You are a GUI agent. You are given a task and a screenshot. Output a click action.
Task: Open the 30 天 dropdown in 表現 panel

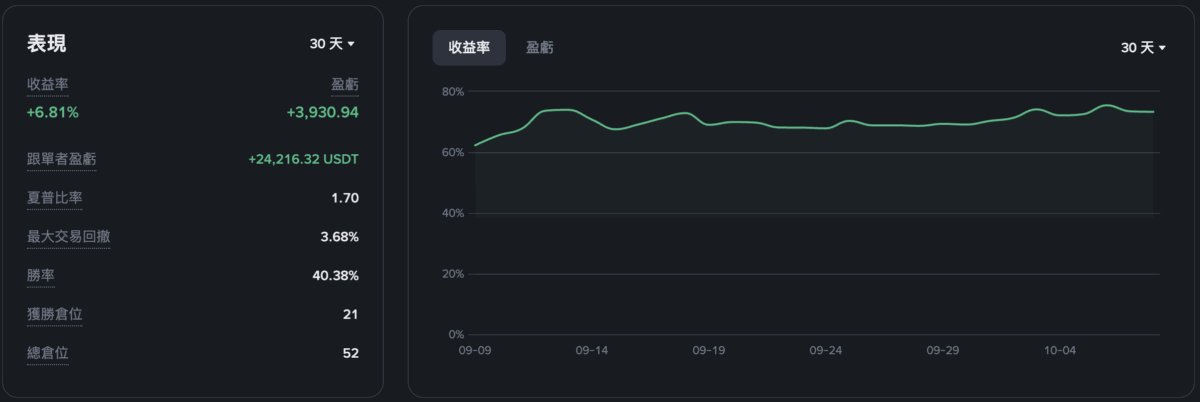332,44
